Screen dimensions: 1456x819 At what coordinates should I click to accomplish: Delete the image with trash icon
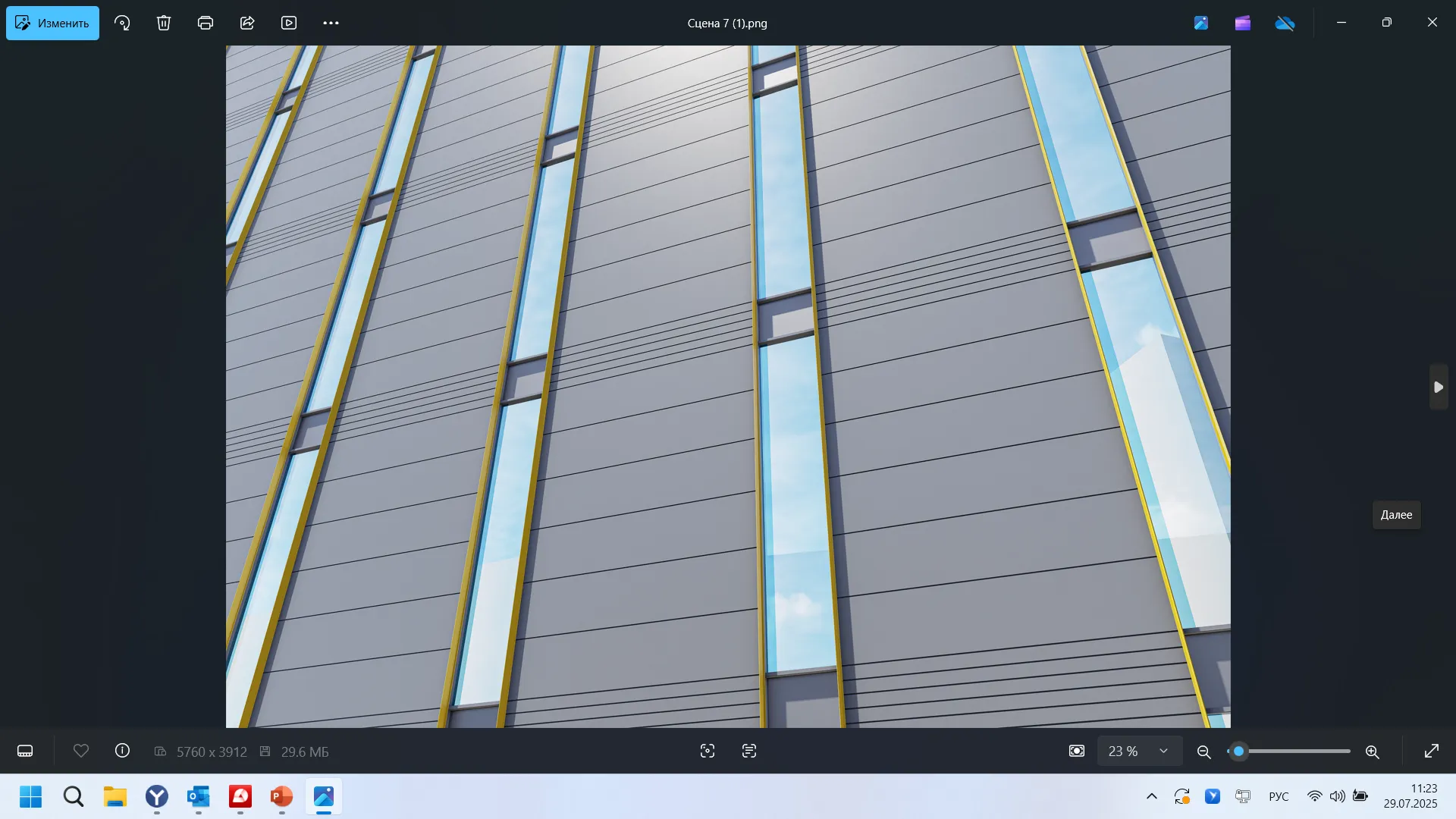(164, 23)
